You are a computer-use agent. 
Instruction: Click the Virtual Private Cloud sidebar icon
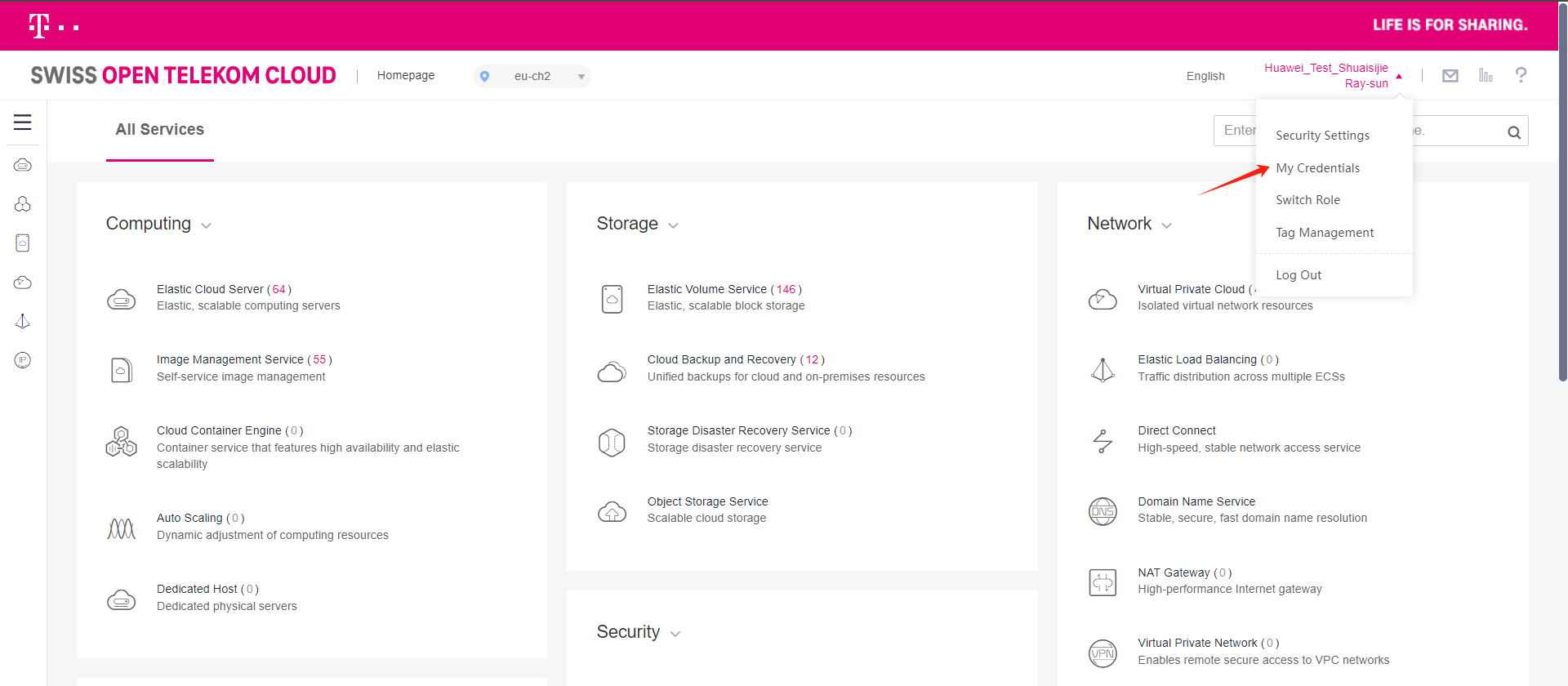pyautogui.click(x=23, y=283)
